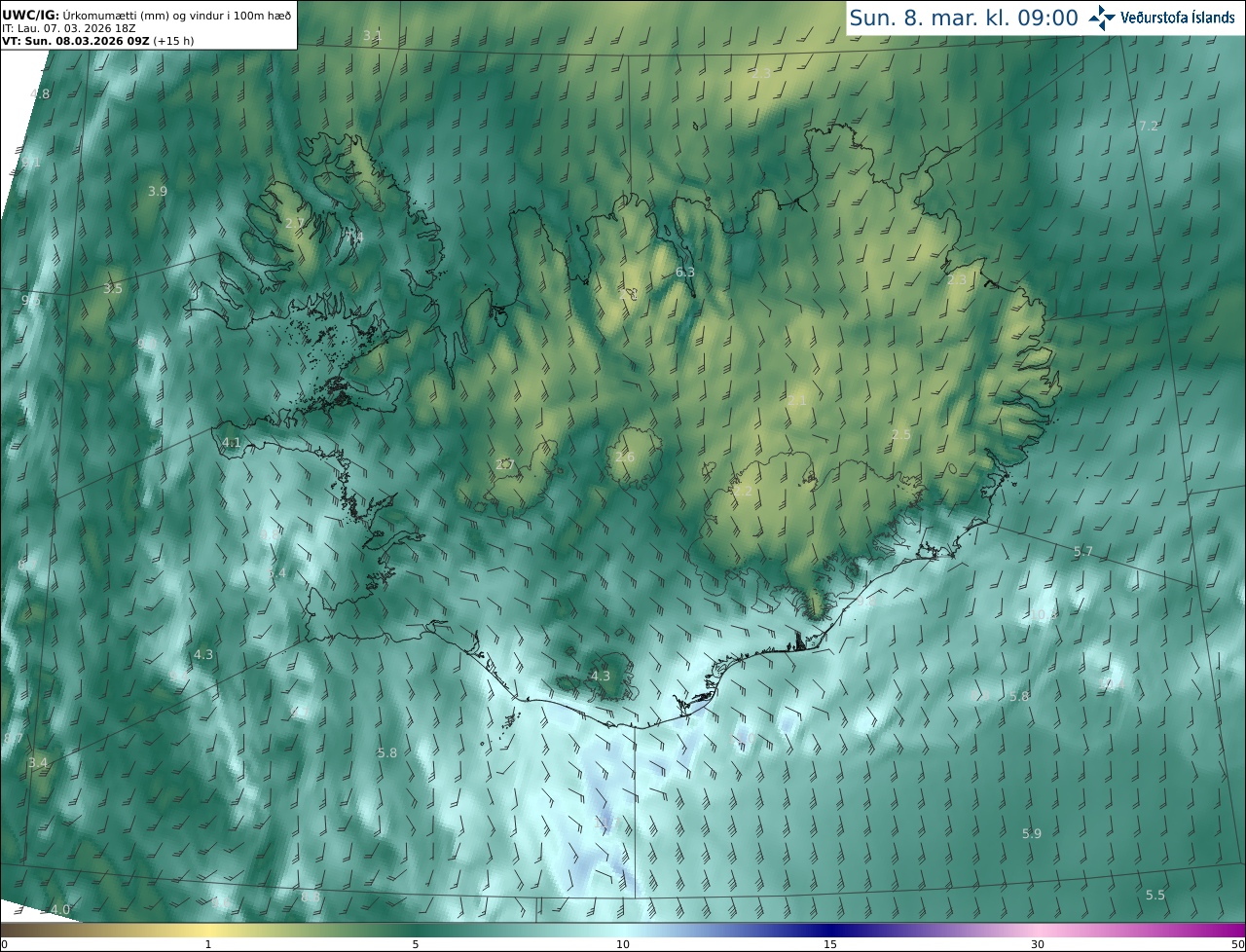Click the 50 tick on color scale

coord(1238,944)
